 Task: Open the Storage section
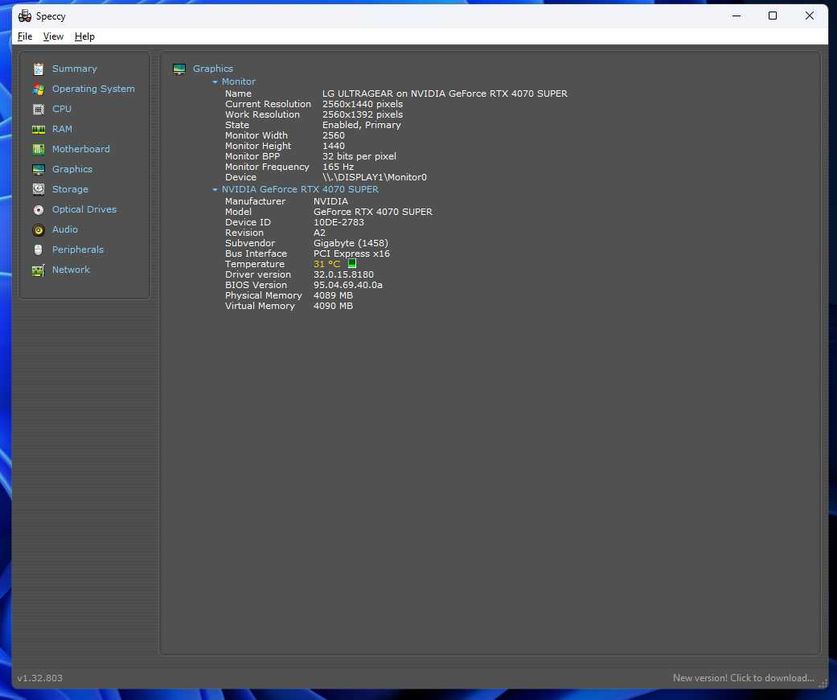pos(70,190)
